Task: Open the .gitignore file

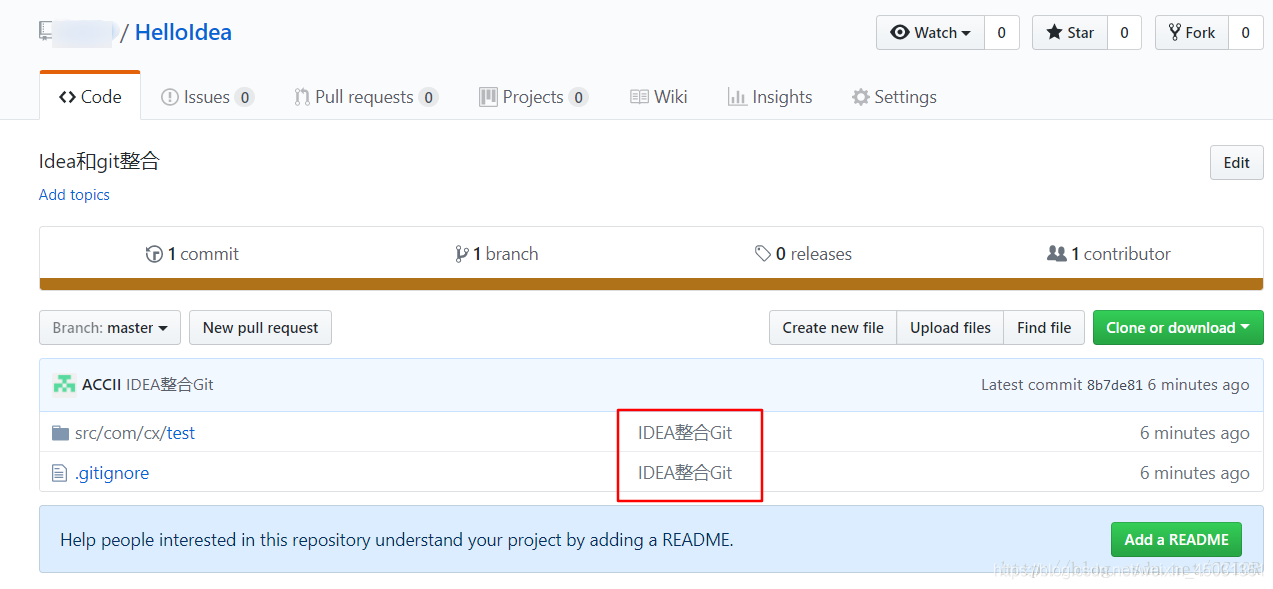Action: [x=112, y=473]
